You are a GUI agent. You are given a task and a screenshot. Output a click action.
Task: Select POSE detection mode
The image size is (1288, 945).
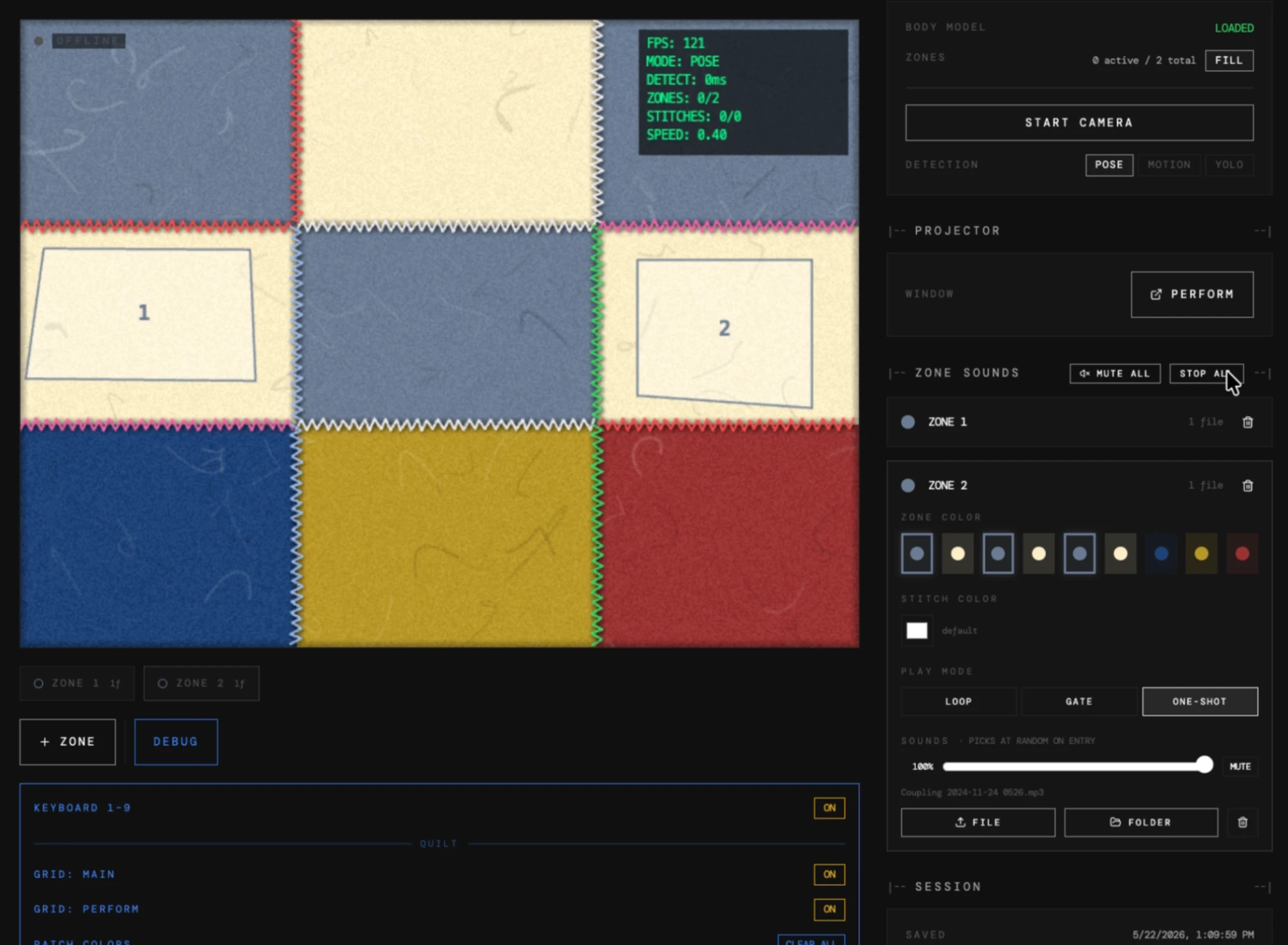[1109, 165]
